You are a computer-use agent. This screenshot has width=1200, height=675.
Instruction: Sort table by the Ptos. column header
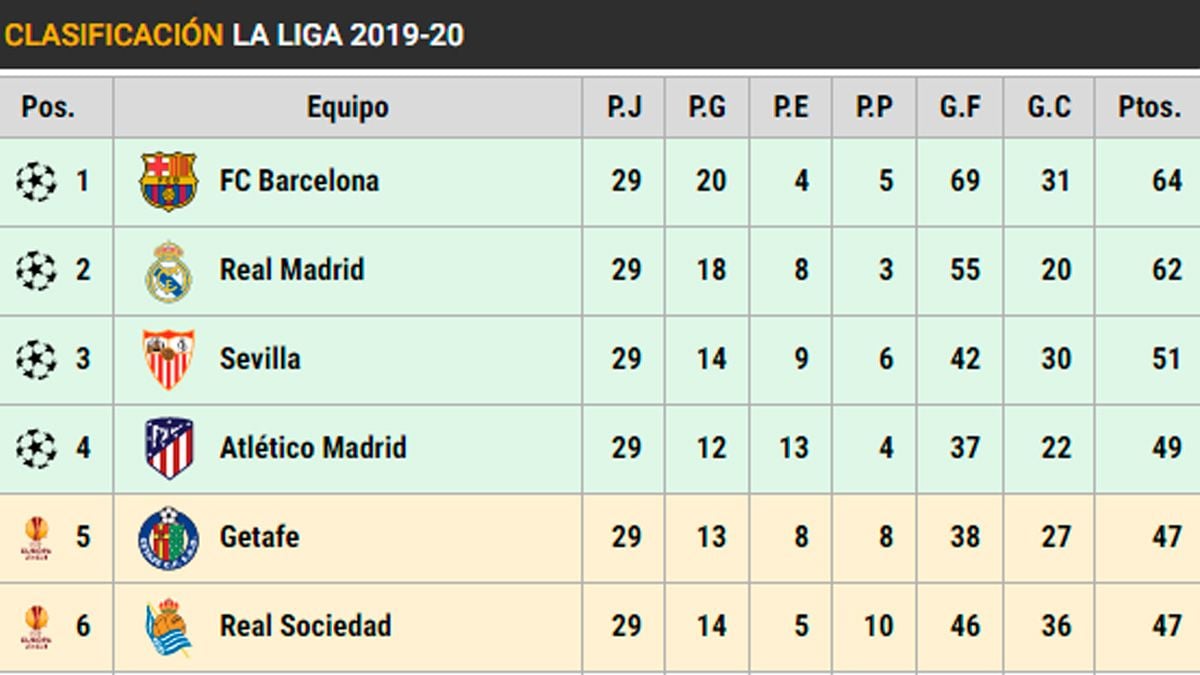click(1149, 107)
